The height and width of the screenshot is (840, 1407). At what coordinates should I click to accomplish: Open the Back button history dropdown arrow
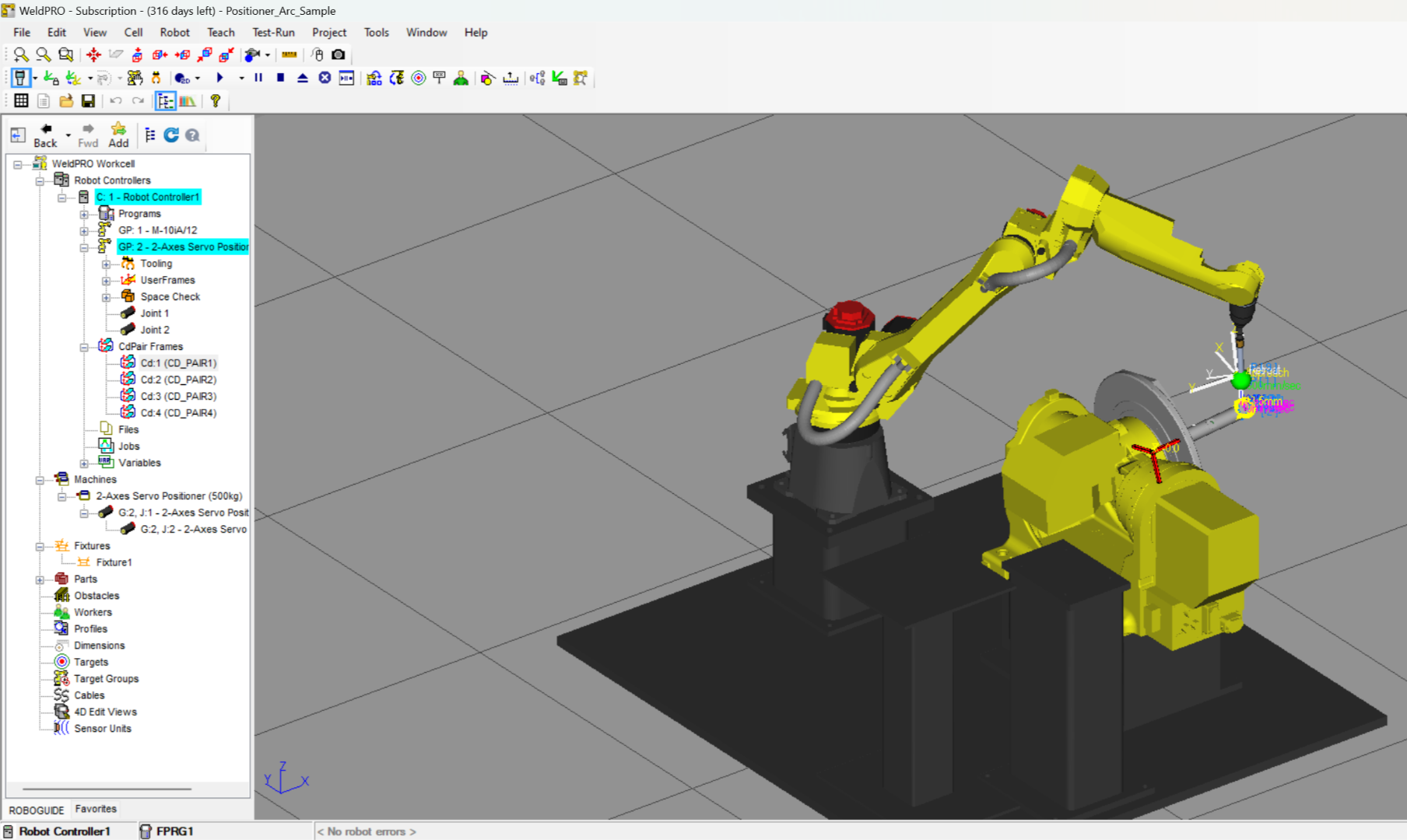click(68, 136)
